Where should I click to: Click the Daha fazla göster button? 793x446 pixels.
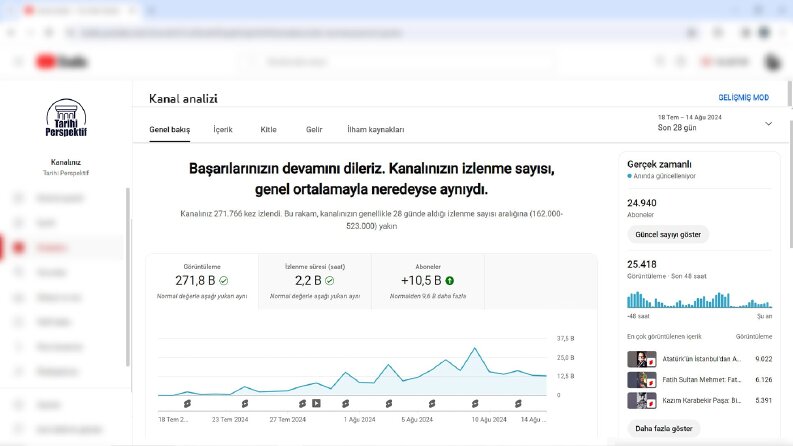coord(664,428)
